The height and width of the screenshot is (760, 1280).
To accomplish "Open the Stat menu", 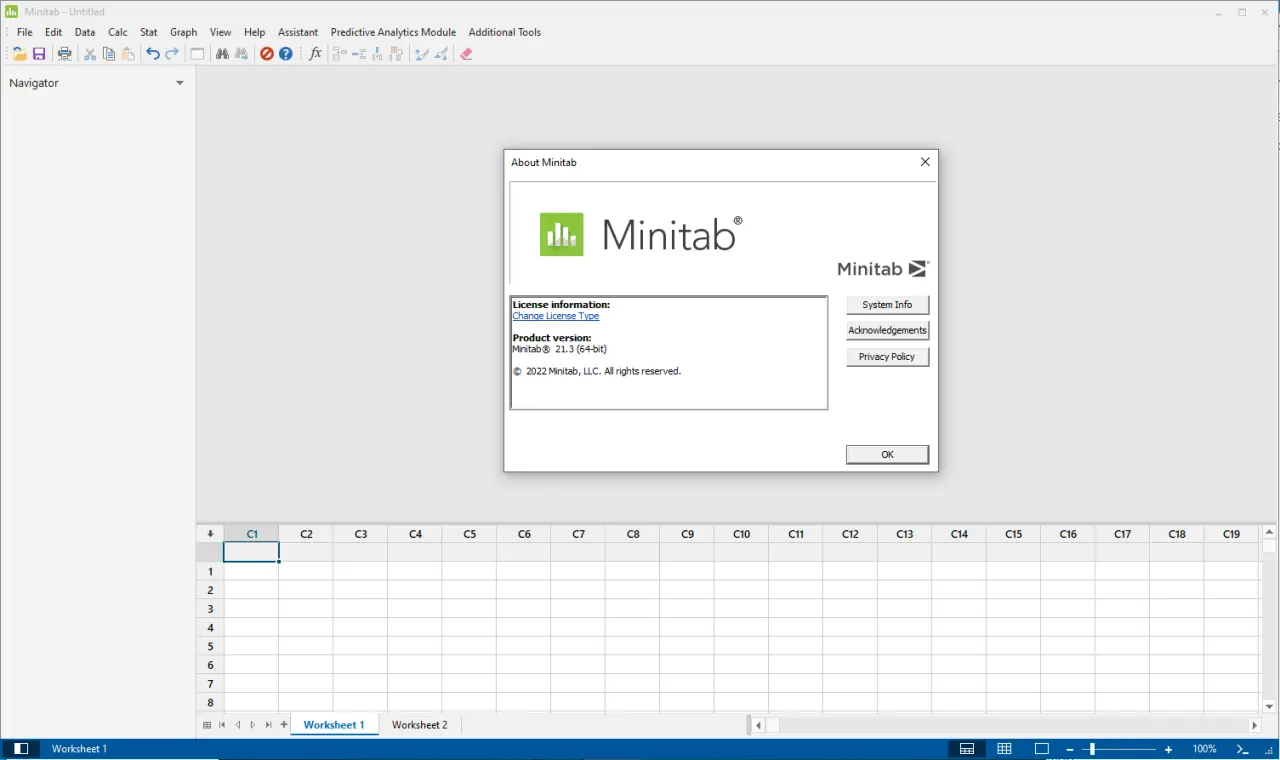I will point(149,32).
